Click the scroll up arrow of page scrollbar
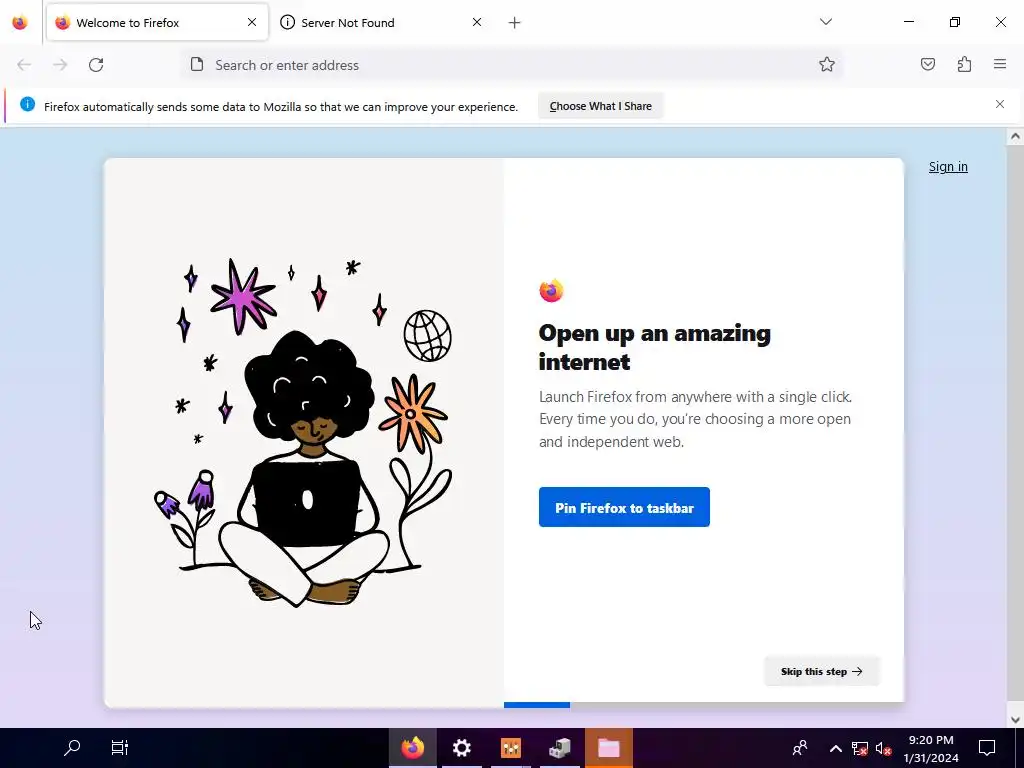The image size is (1024, 768). pyautogui.click(x=1015, y=136)
